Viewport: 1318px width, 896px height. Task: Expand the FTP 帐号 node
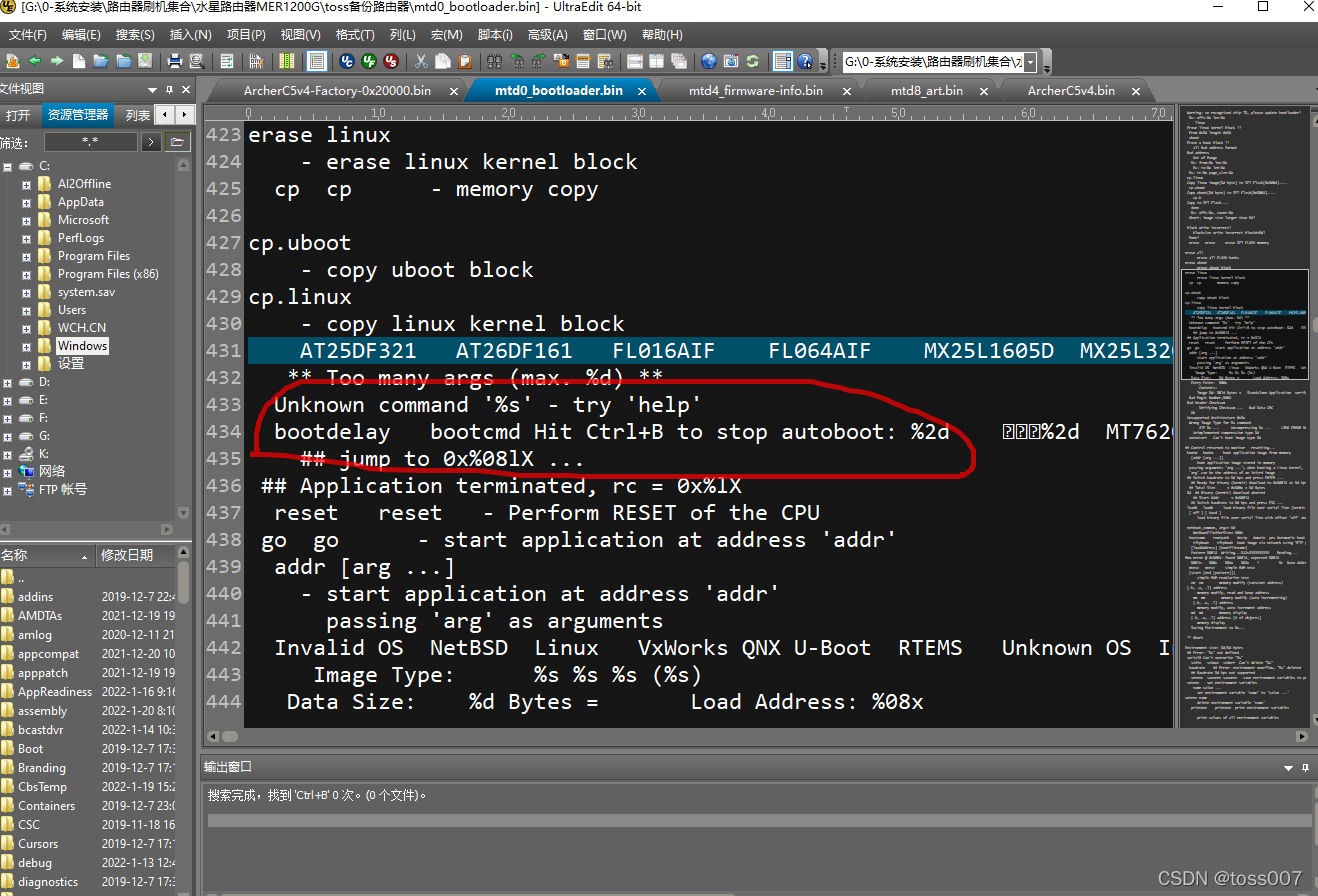pyautogui.click(x=8, y=490)
